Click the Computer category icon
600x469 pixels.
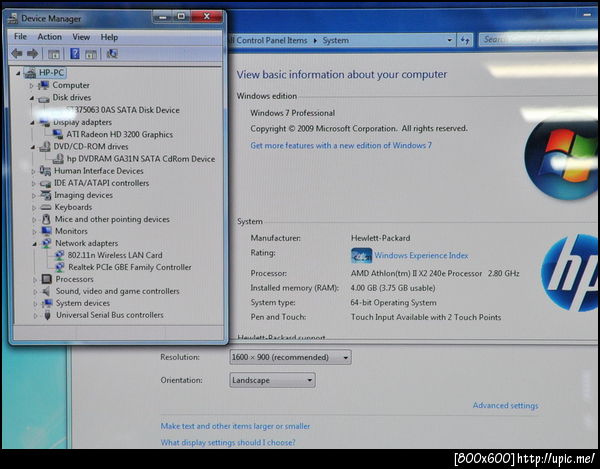coord(44,85)
